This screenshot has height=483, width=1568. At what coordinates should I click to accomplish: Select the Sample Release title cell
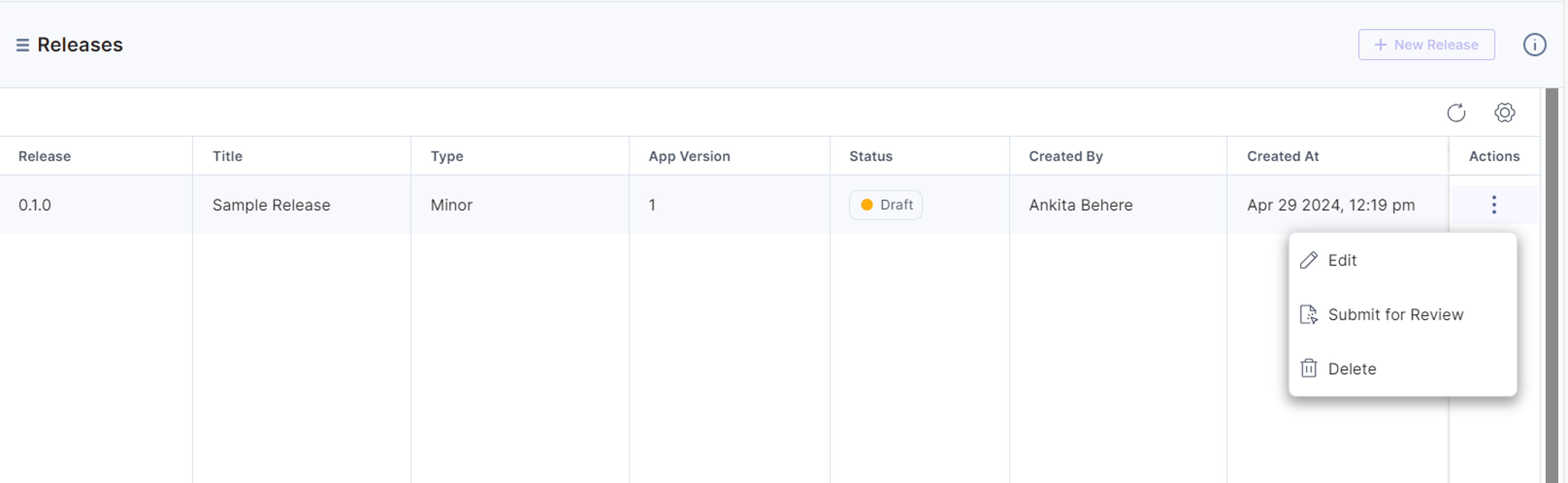point(272,205)
